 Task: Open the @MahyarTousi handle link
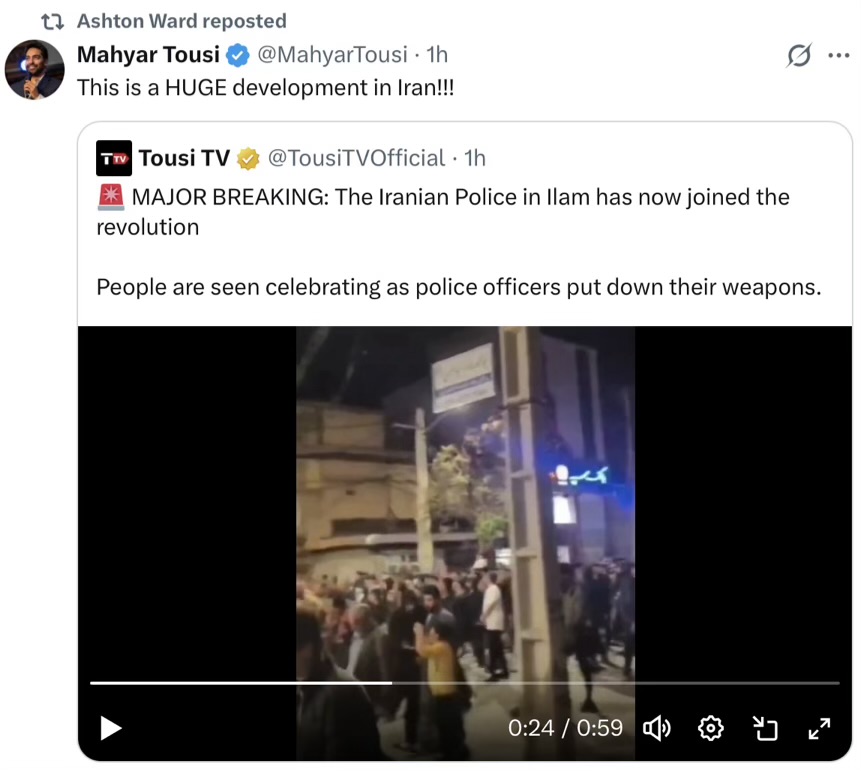[x=333, y=55]
